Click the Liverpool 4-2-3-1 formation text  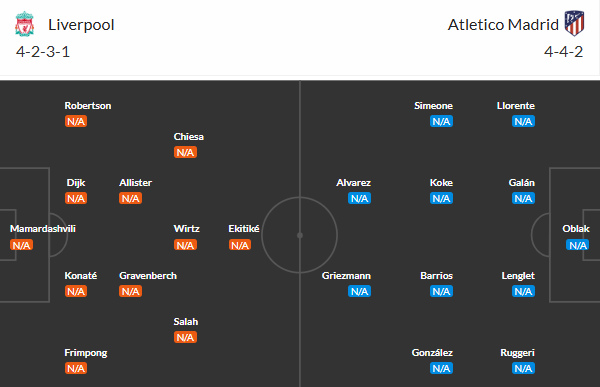coord(43,52)
